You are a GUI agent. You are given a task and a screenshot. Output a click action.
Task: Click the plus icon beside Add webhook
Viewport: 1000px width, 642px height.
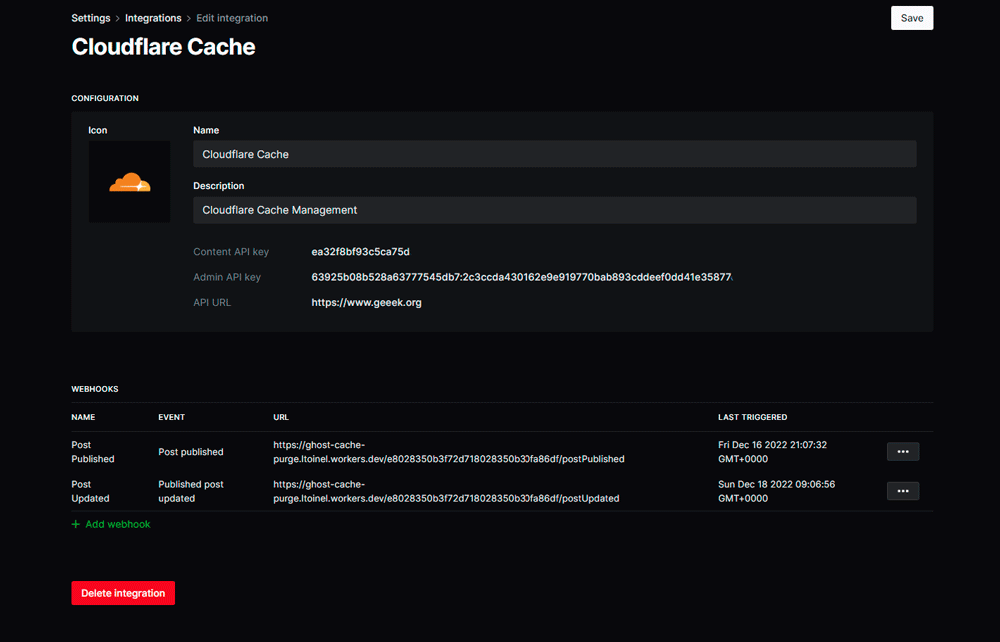pos(76,524)
